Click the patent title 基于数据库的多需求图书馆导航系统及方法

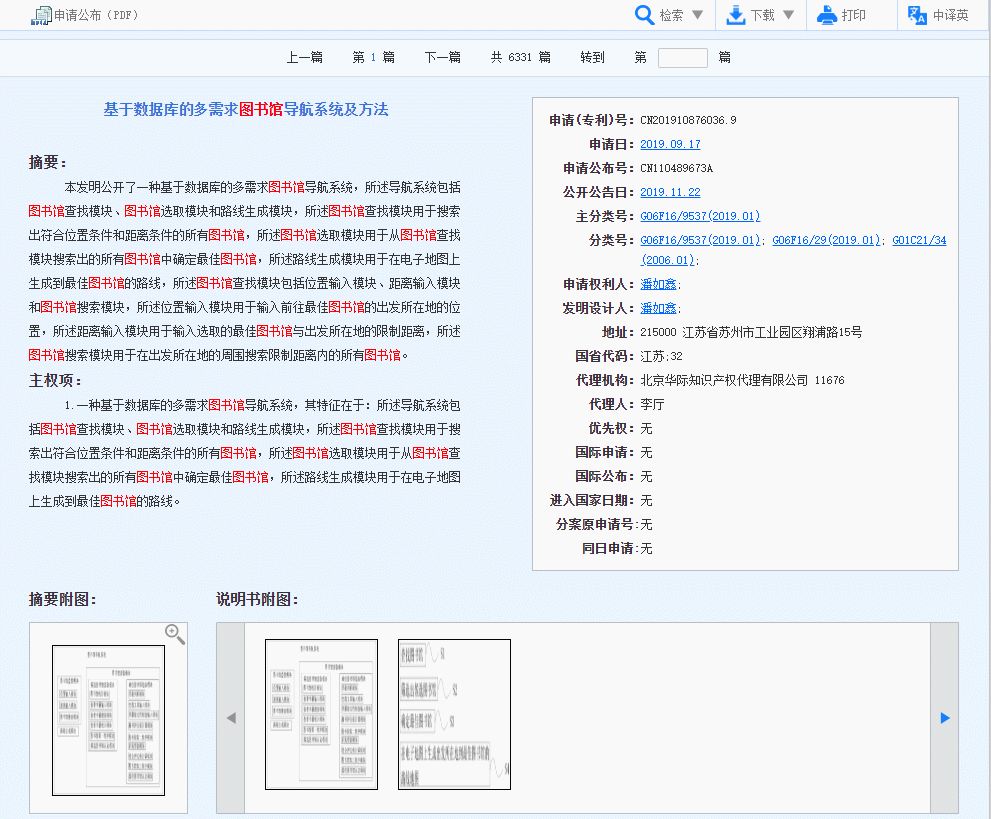(x=246, y=109)
